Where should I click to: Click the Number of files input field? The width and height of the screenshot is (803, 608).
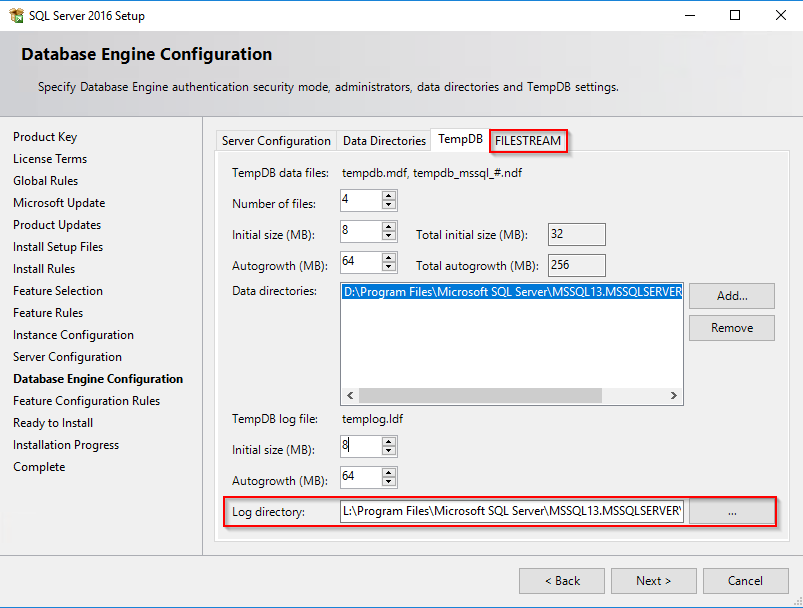(362, 200)
